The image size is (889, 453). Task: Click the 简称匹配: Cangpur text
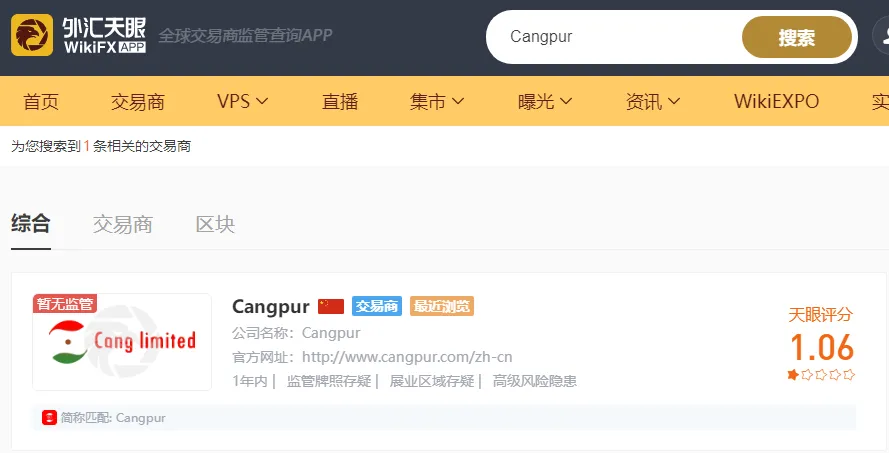[x=113, y=418]
